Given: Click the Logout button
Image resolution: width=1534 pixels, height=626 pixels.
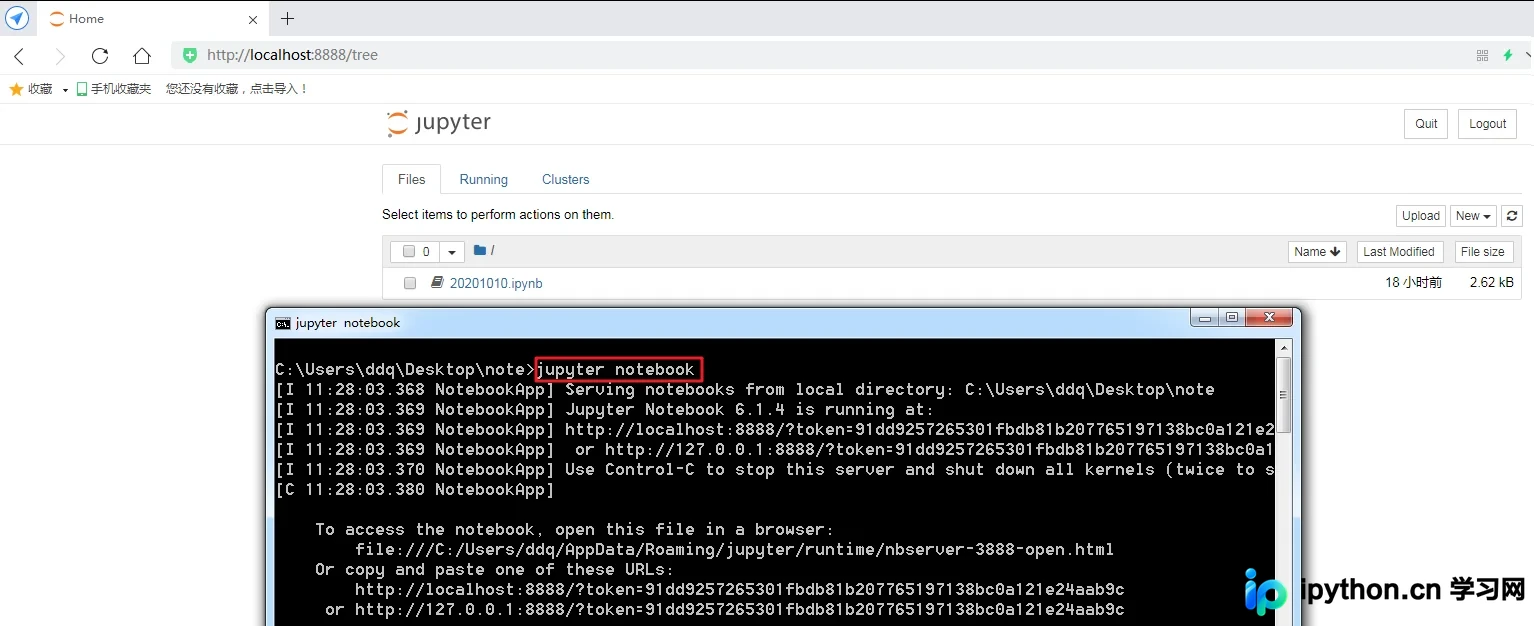Looking at the screenshot, I should (x=1487, y=124).
